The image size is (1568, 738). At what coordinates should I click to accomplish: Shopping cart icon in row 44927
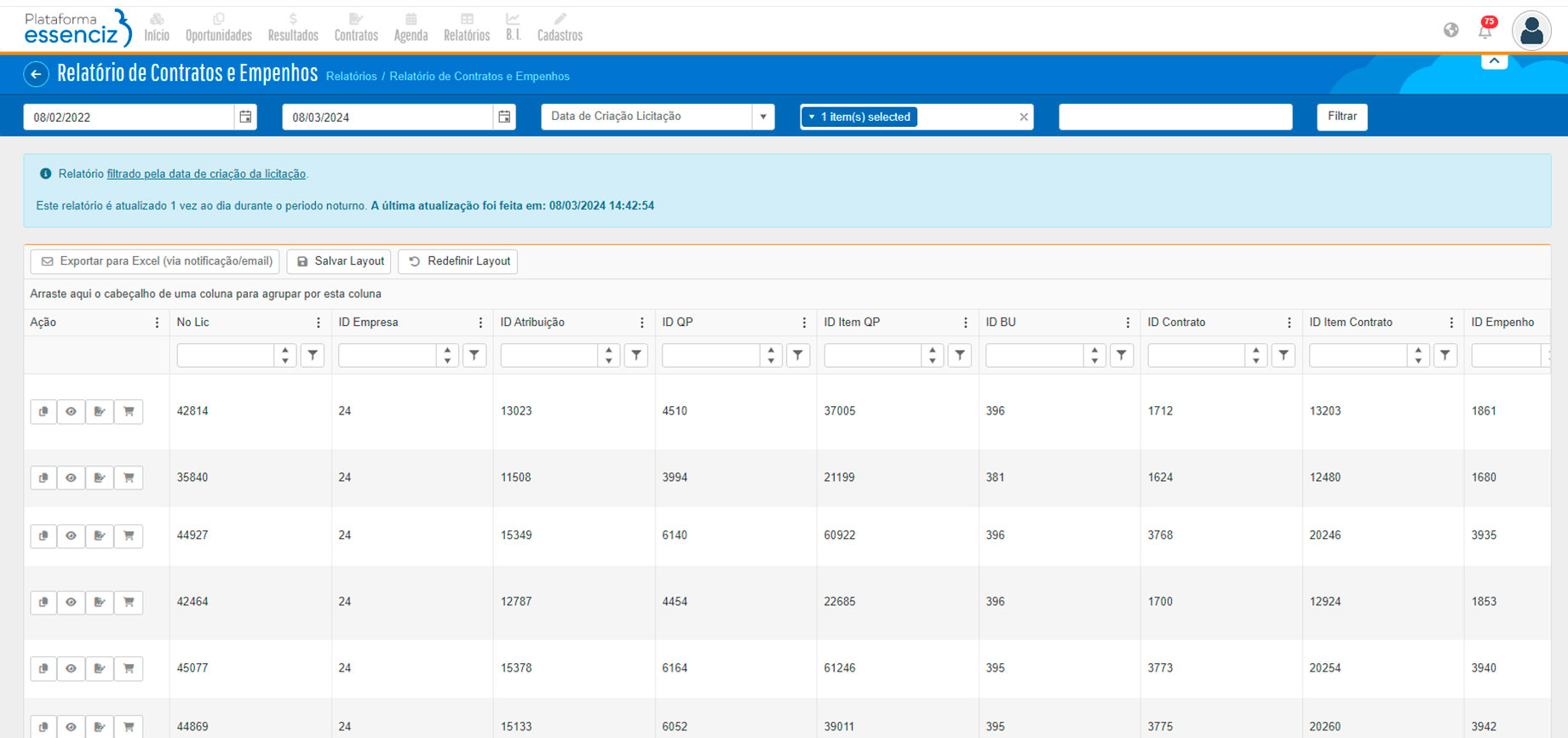pyautogui.click(x=129, y=535)
